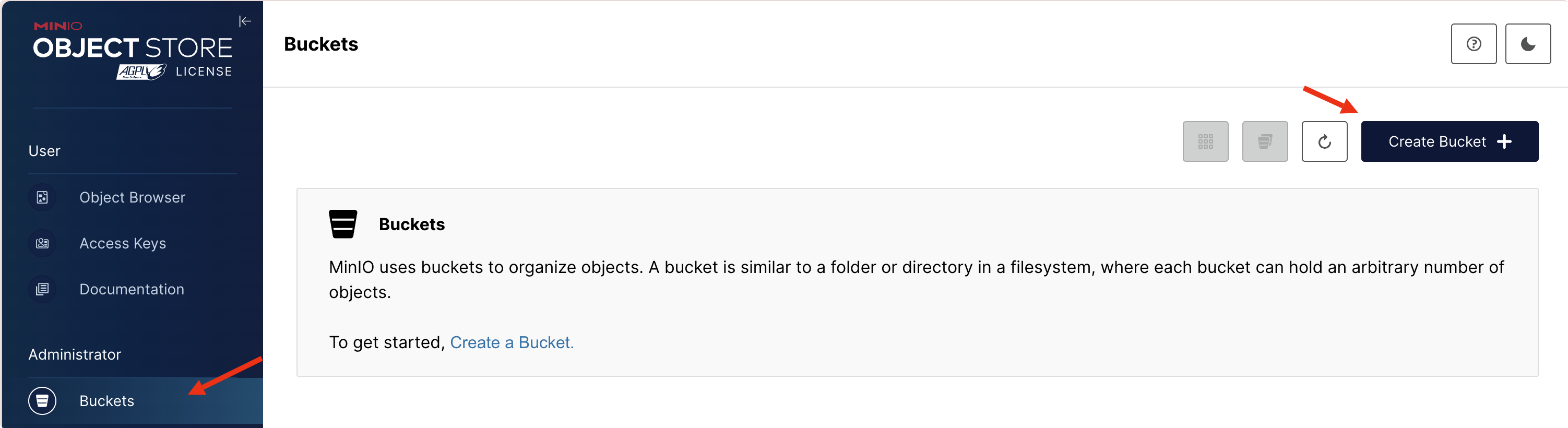Click the large bucket icon in info panel

(x=343, y=224)
